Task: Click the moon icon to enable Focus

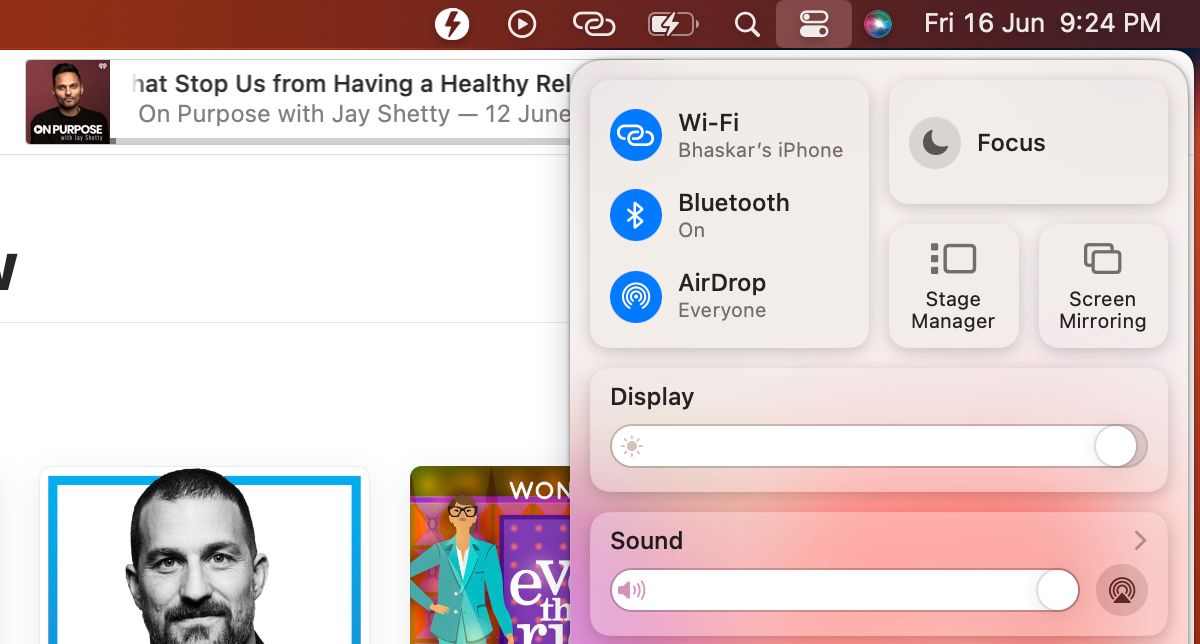Action: [933, 142]
